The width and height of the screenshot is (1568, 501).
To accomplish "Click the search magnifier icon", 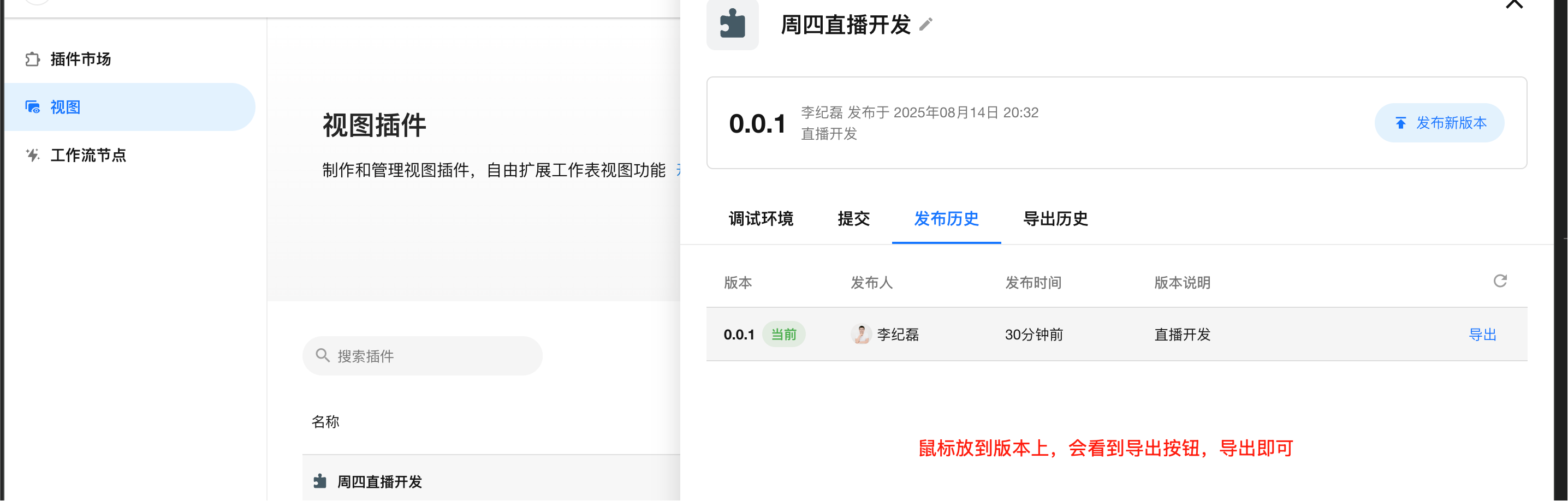I will (x=323, y=355).
